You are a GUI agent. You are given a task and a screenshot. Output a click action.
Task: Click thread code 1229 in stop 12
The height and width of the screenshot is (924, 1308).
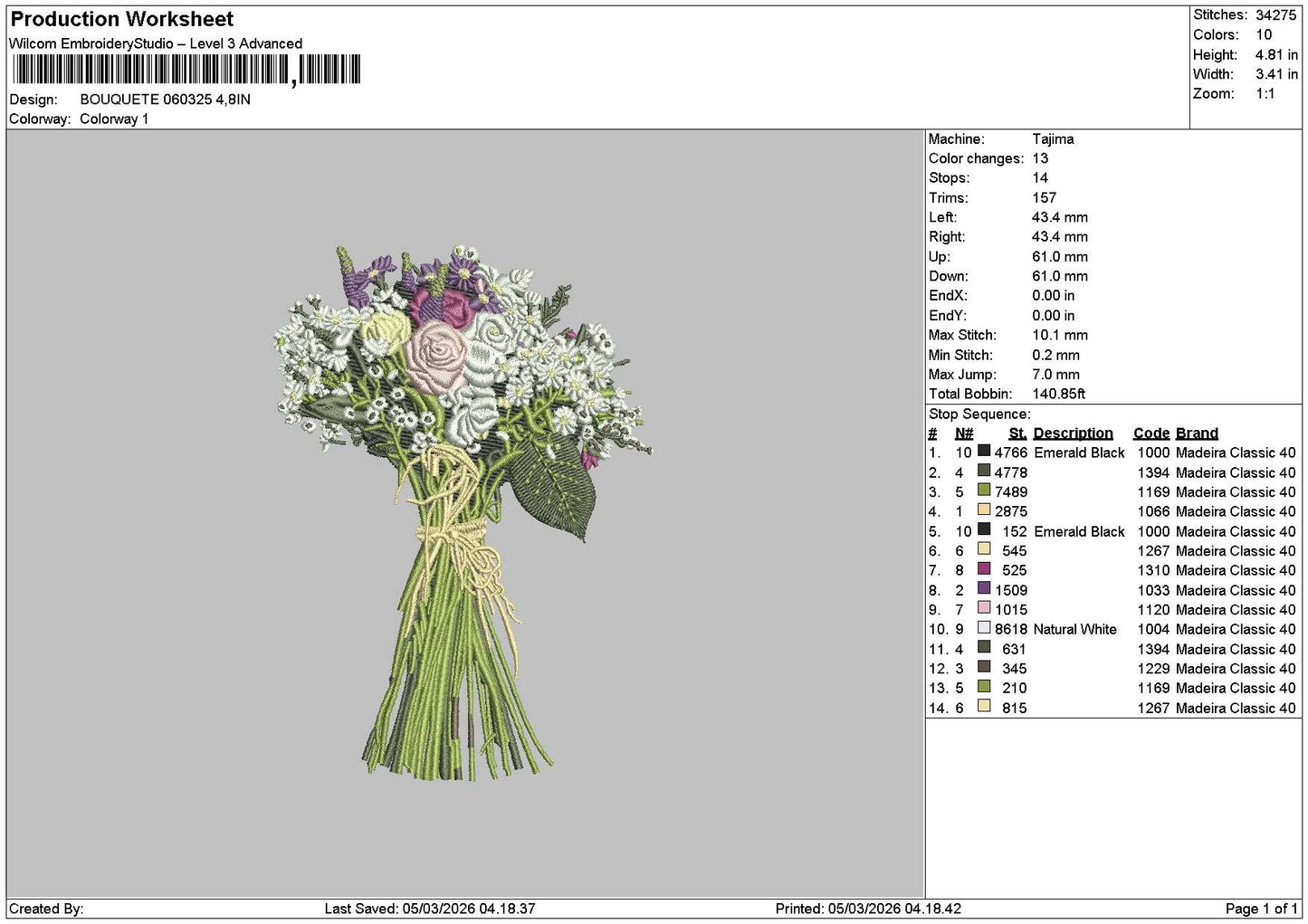tap(1153, 669)
